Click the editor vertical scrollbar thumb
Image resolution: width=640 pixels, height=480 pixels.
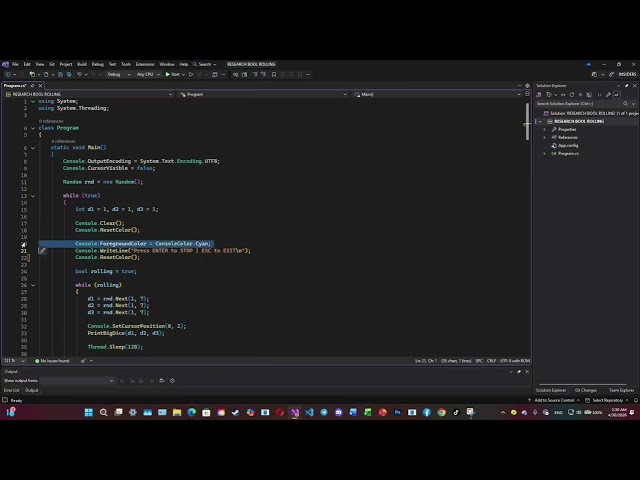[527, 121]
